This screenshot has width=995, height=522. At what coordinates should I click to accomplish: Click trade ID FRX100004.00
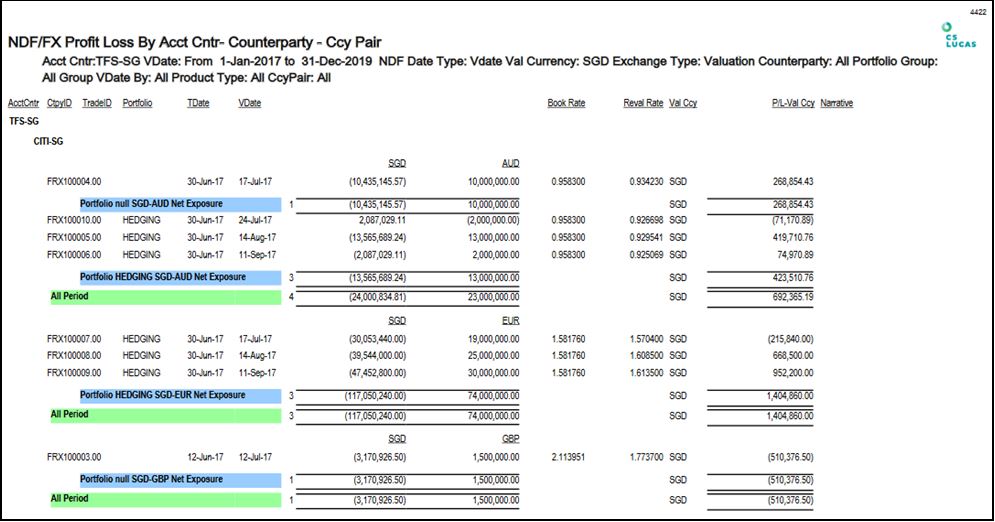[74, 181]
